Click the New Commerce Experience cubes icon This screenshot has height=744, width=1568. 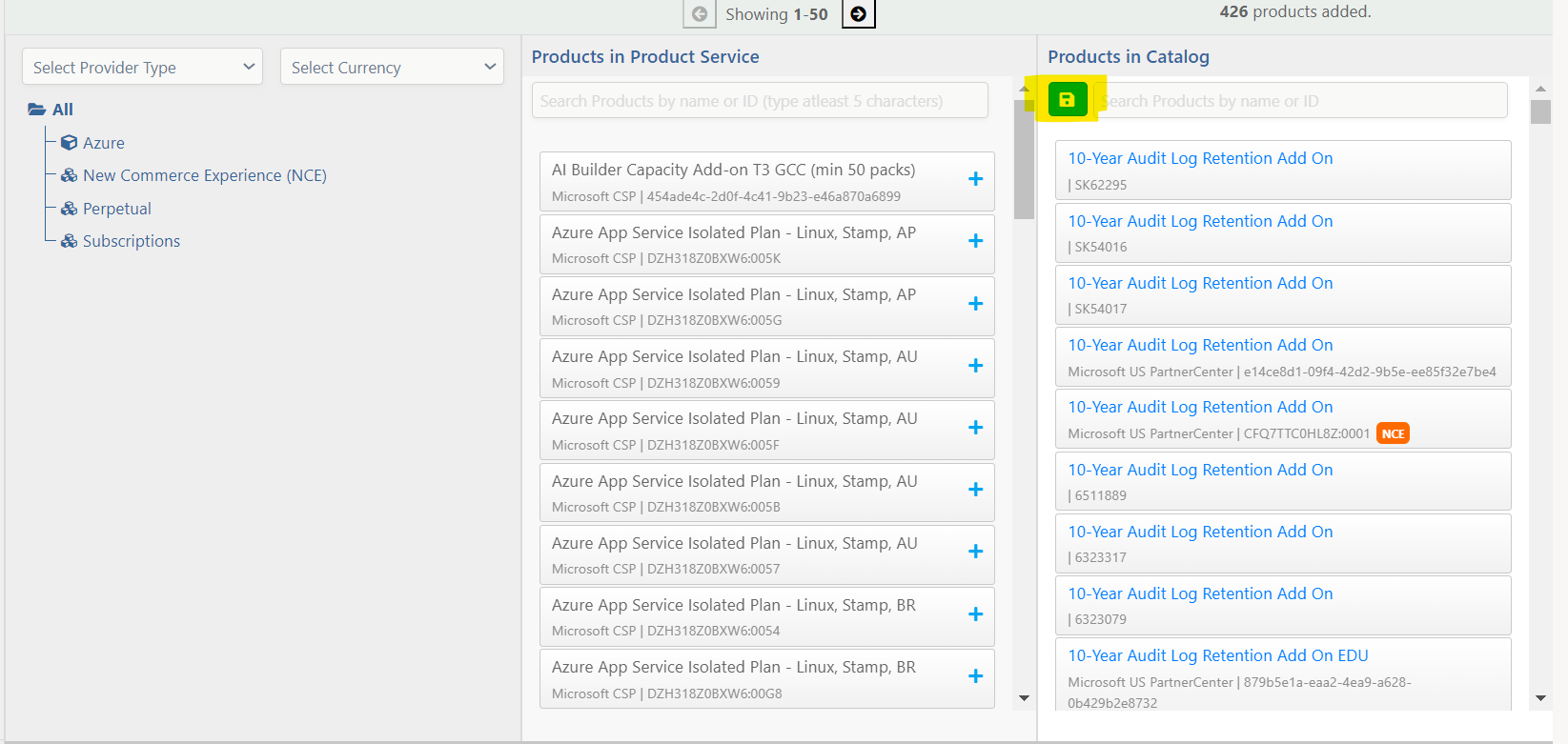[69, 175]
